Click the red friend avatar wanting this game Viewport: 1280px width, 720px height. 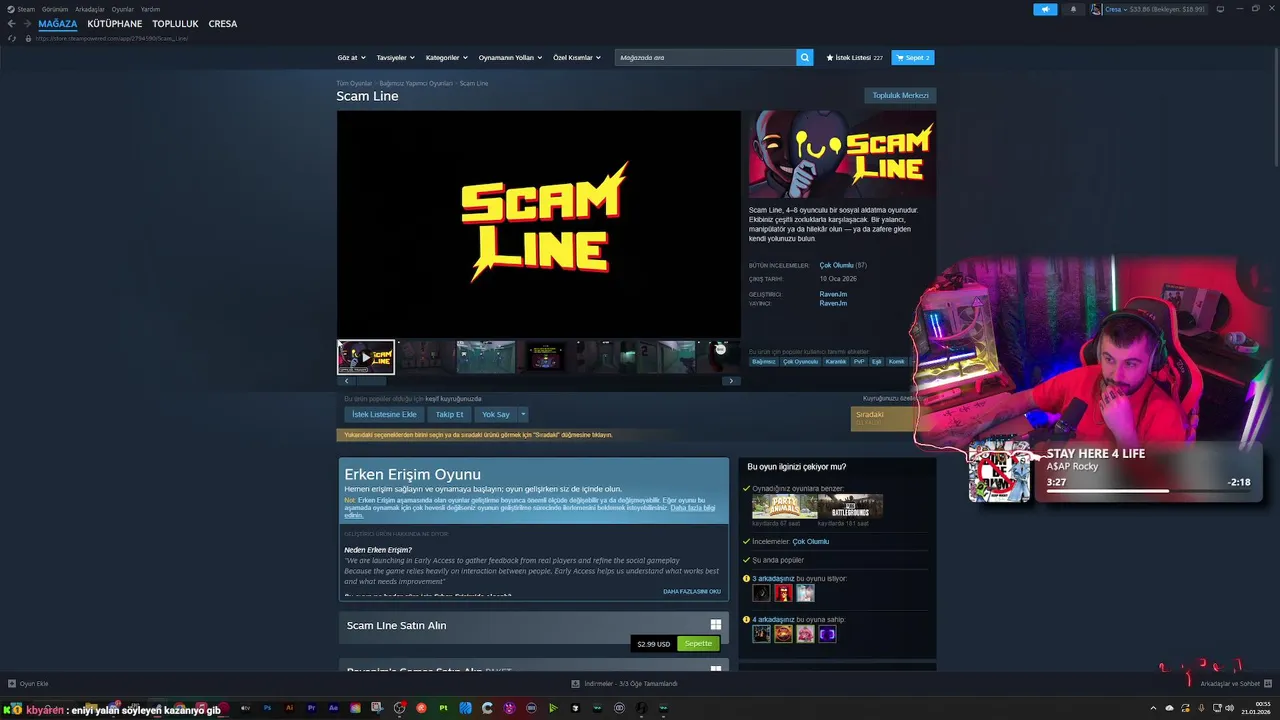(783, 593)
